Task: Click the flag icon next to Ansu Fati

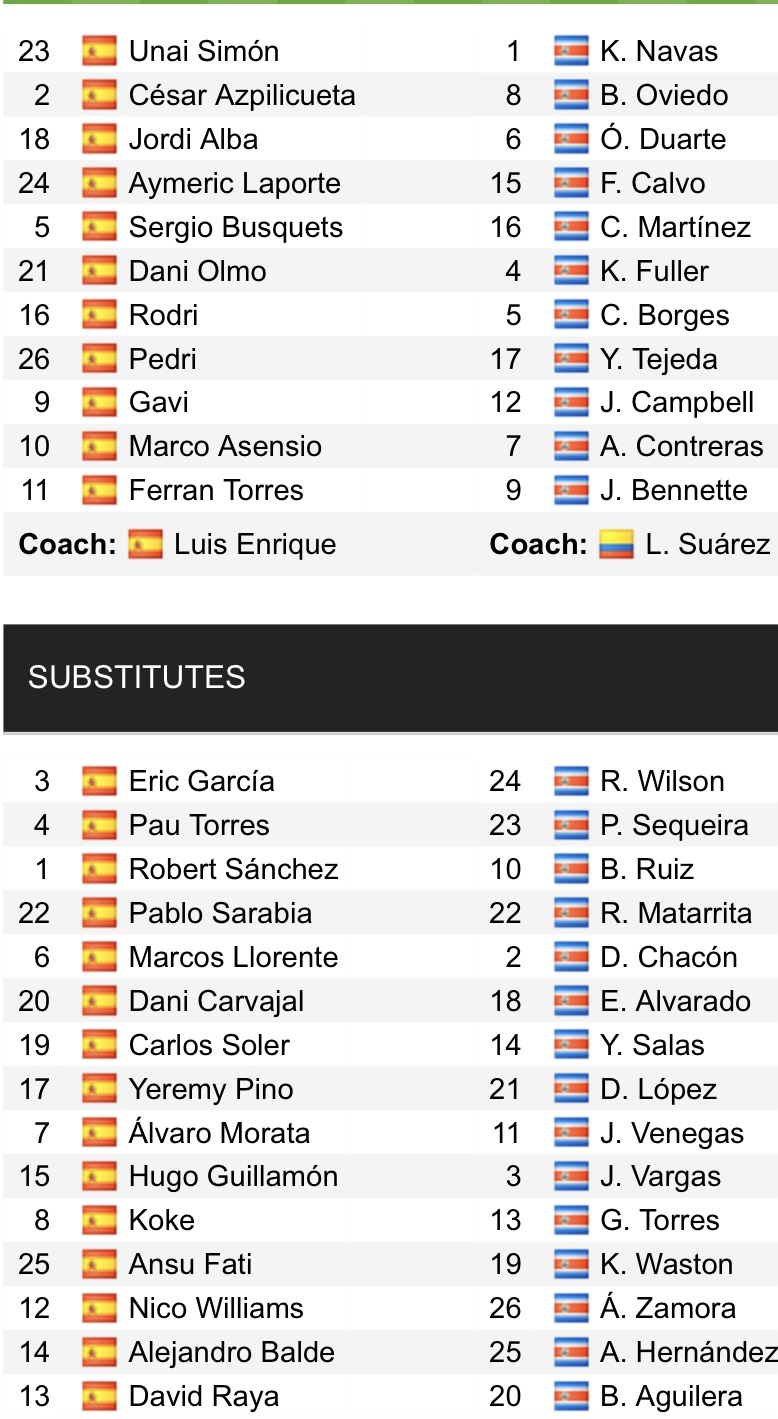Action: (99, 1265)
